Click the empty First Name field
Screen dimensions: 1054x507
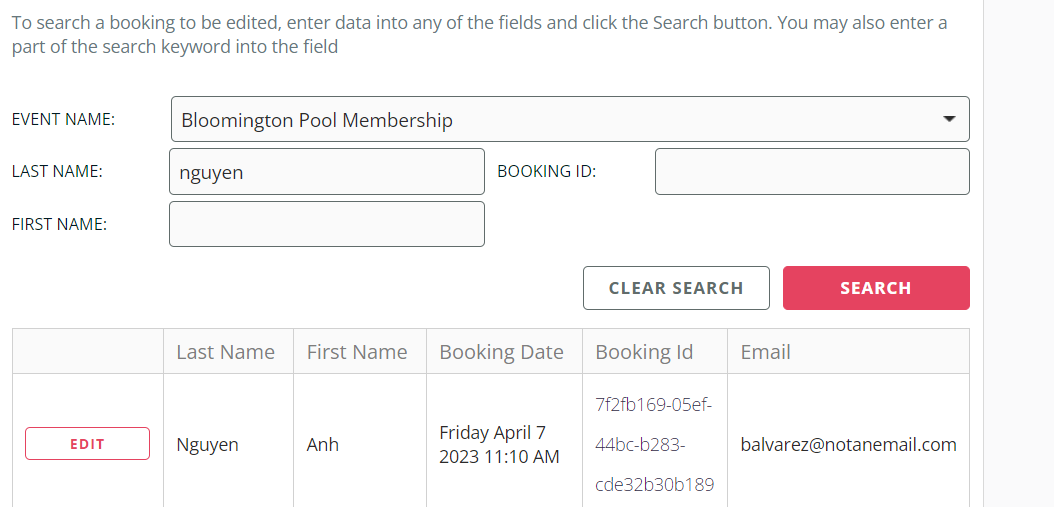click(x=327, y=224)
